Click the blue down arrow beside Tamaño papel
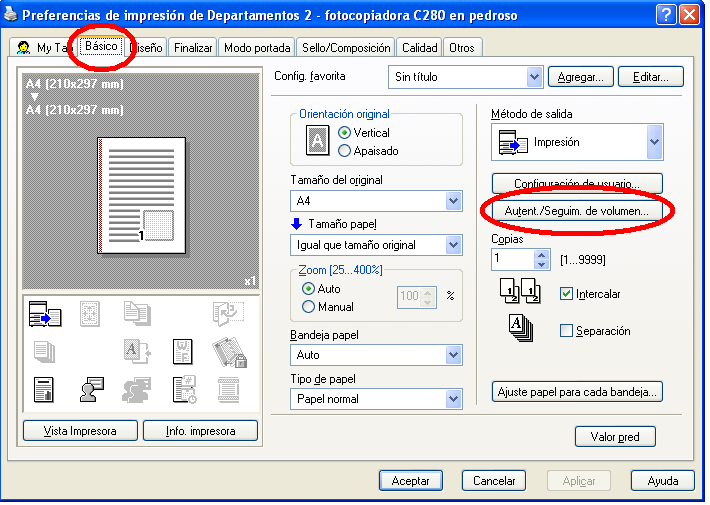Screen dimensions: 710x505 pyautogui.click(x=297, y=224)
